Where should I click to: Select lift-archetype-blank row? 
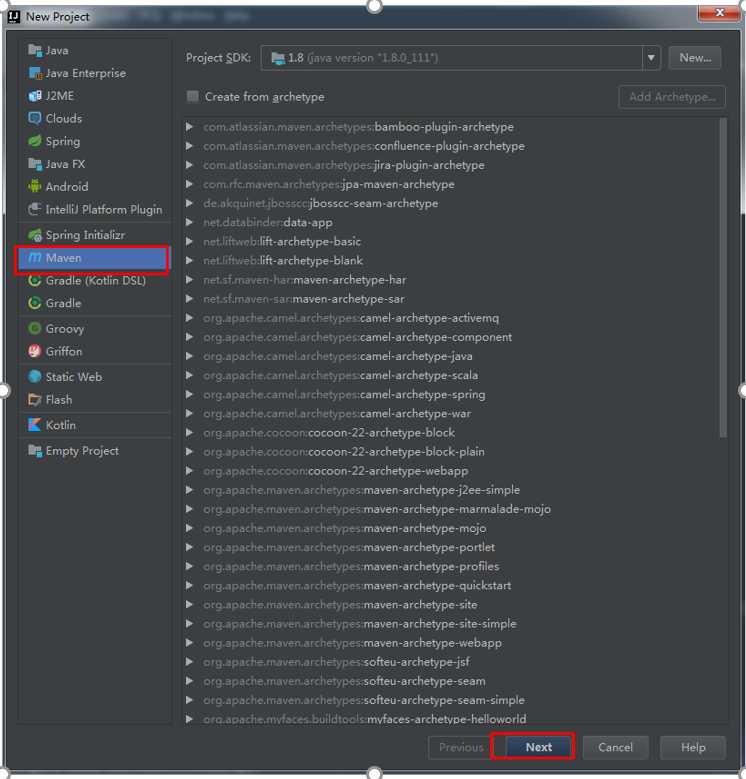point(452,260)
